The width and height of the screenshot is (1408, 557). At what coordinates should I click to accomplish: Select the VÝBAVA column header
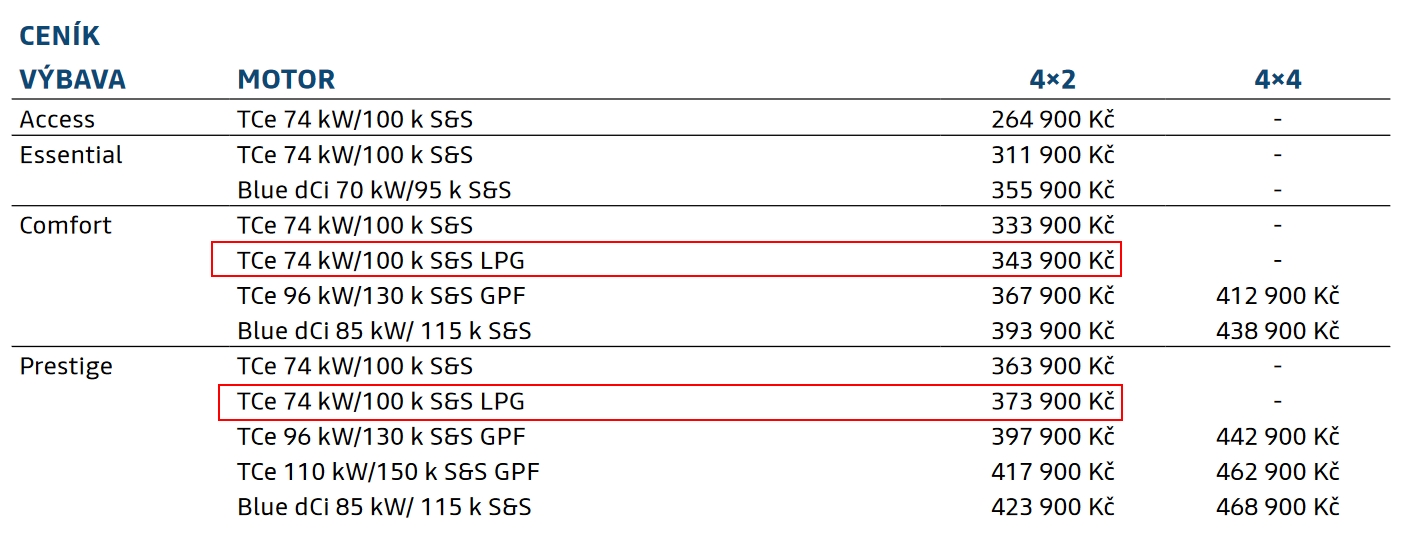73,80
